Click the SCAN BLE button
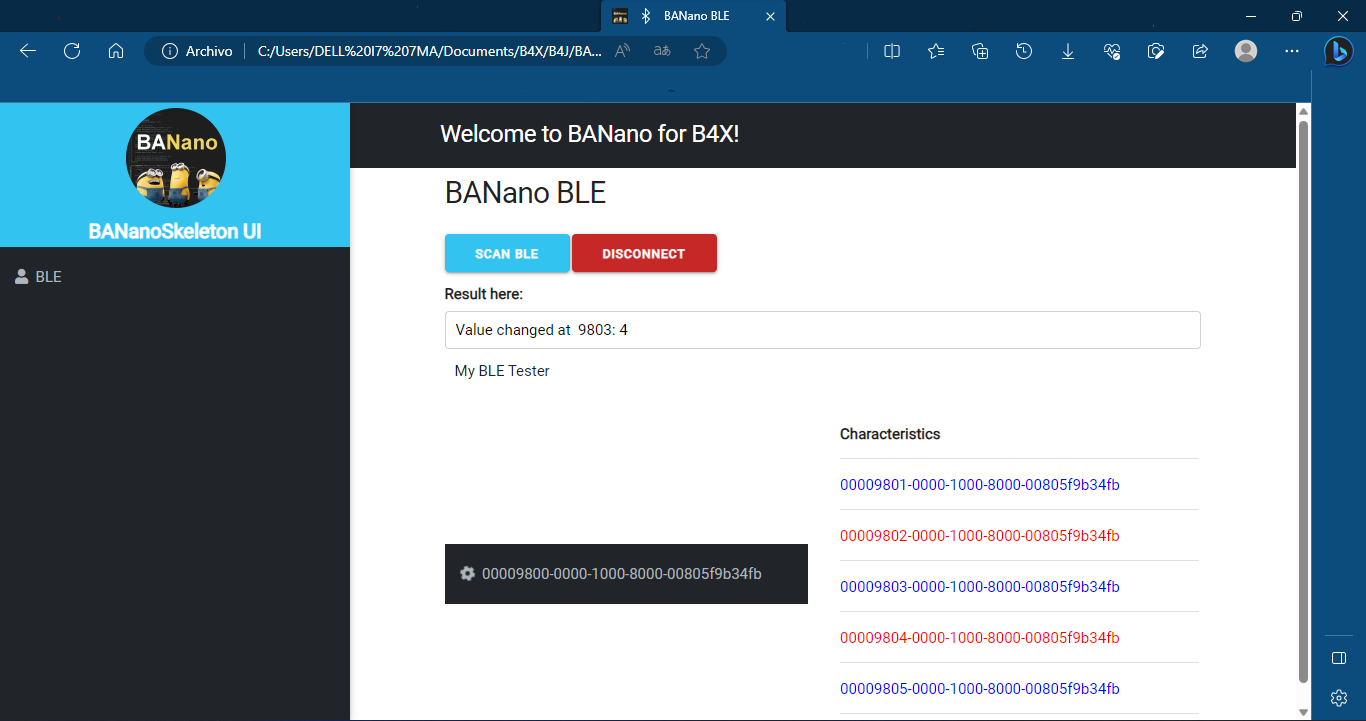Image resolution: width=1366 pixels, height=721 pixels. pos(507,253)
